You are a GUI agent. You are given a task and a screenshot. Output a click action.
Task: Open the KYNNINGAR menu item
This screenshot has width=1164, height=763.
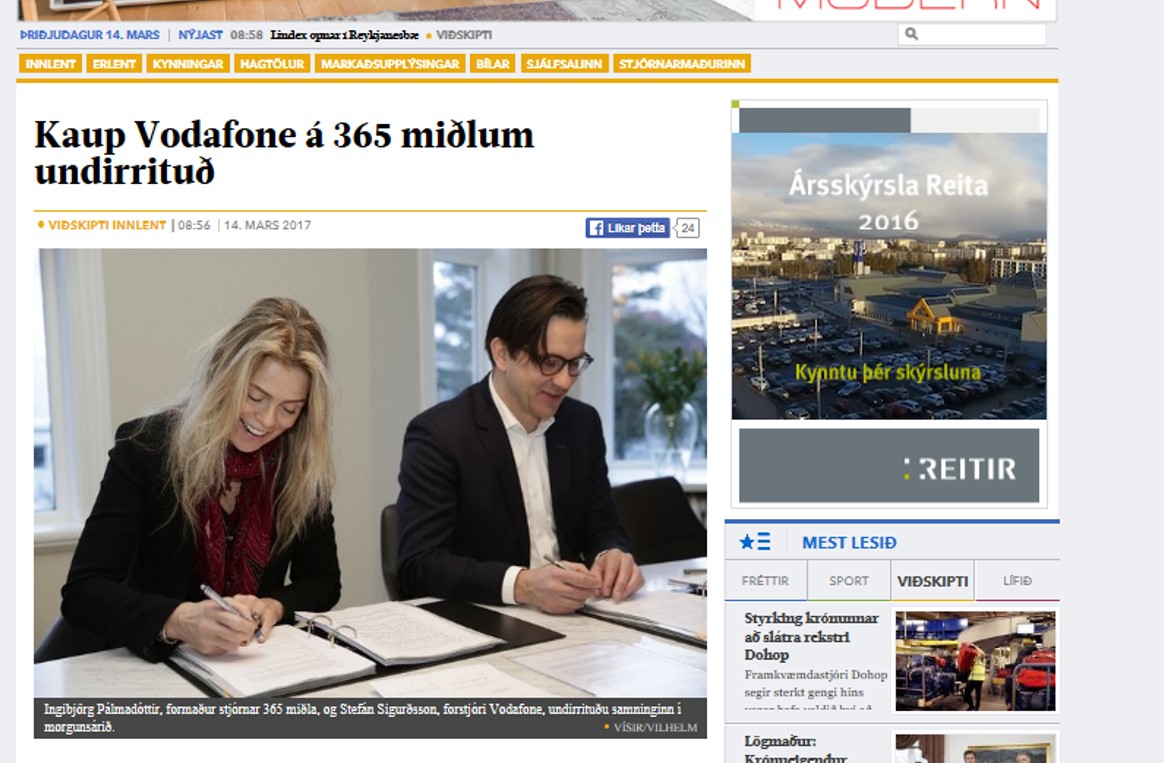[189, 64]
